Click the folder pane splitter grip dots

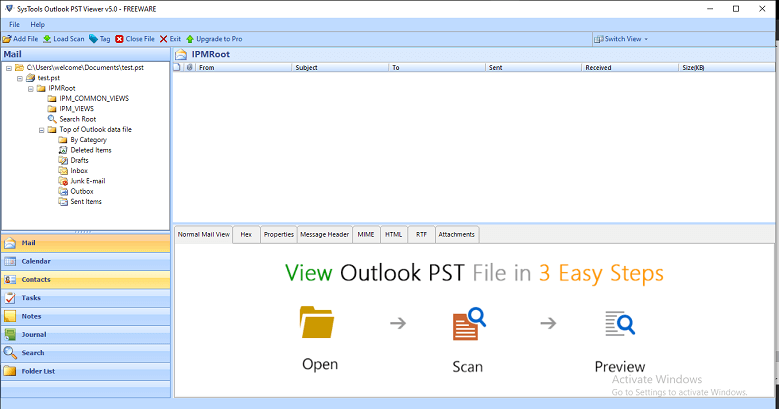tap(83, 232)
